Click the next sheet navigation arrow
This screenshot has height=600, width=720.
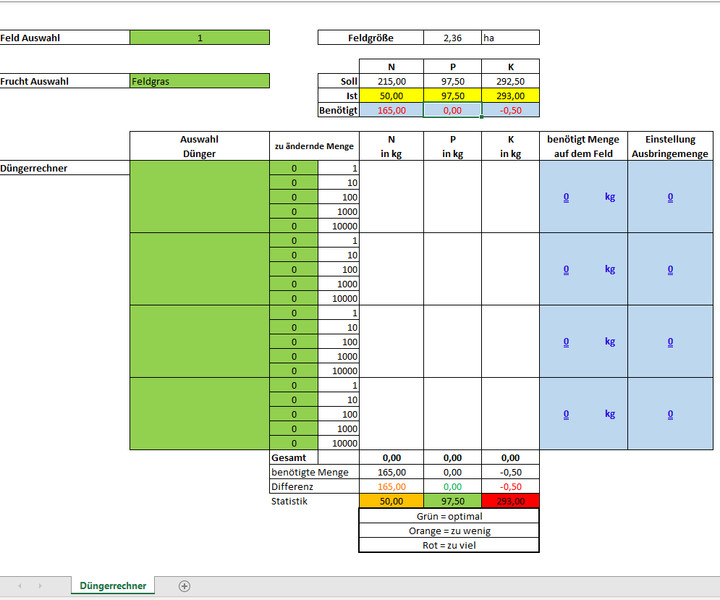click(43, 586)
